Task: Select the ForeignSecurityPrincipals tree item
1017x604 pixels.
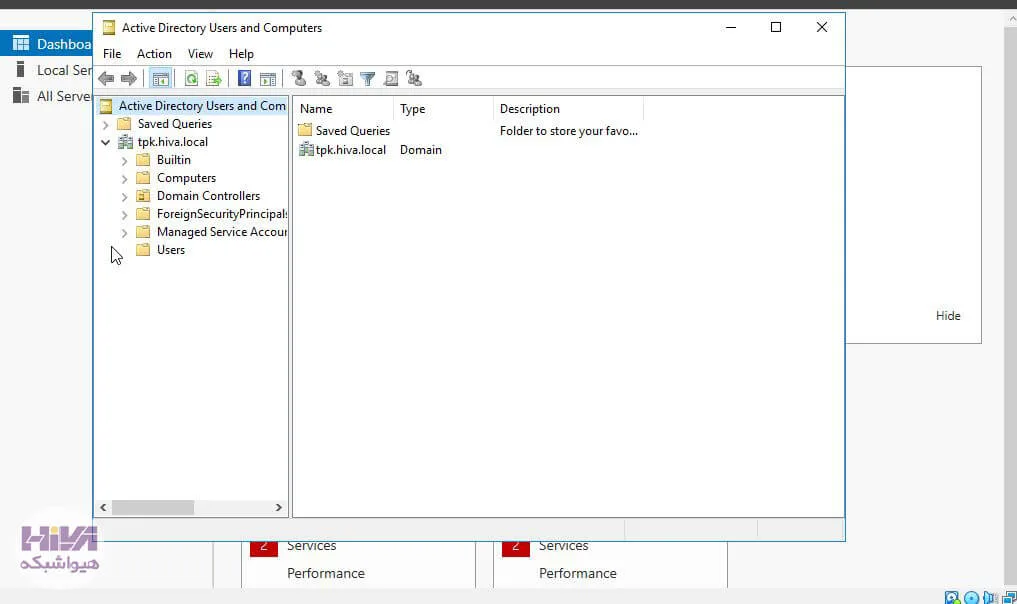Action: (221, 214)
